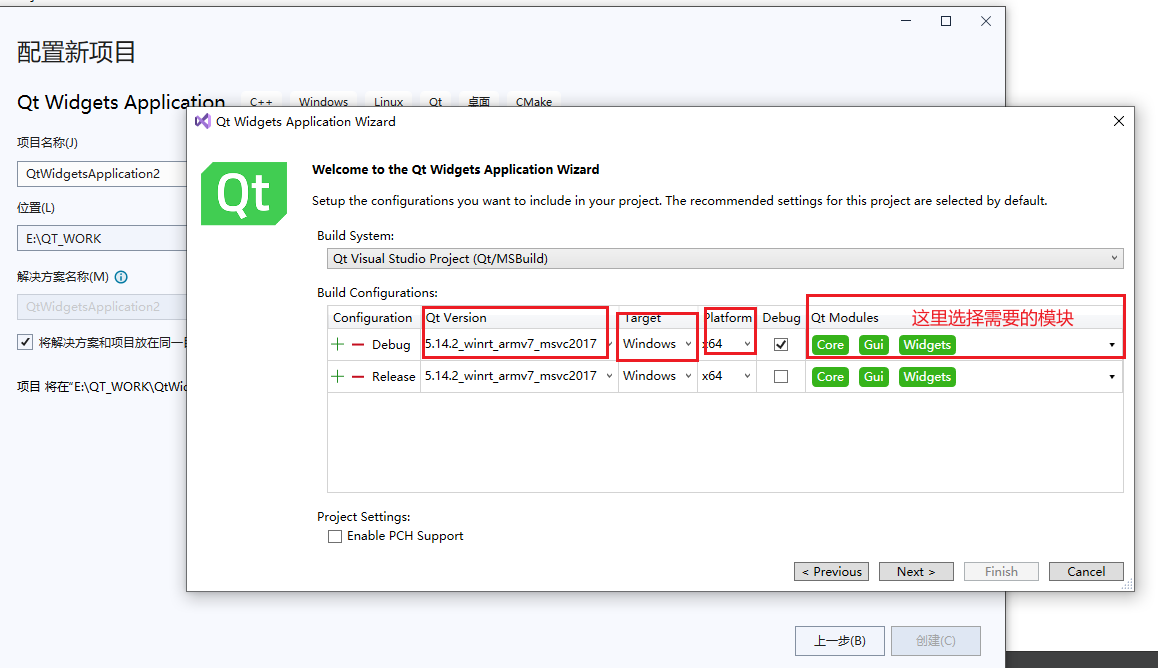
Task: Click the Widgets module tag in the Release row
Action: (x=927, y=376)
